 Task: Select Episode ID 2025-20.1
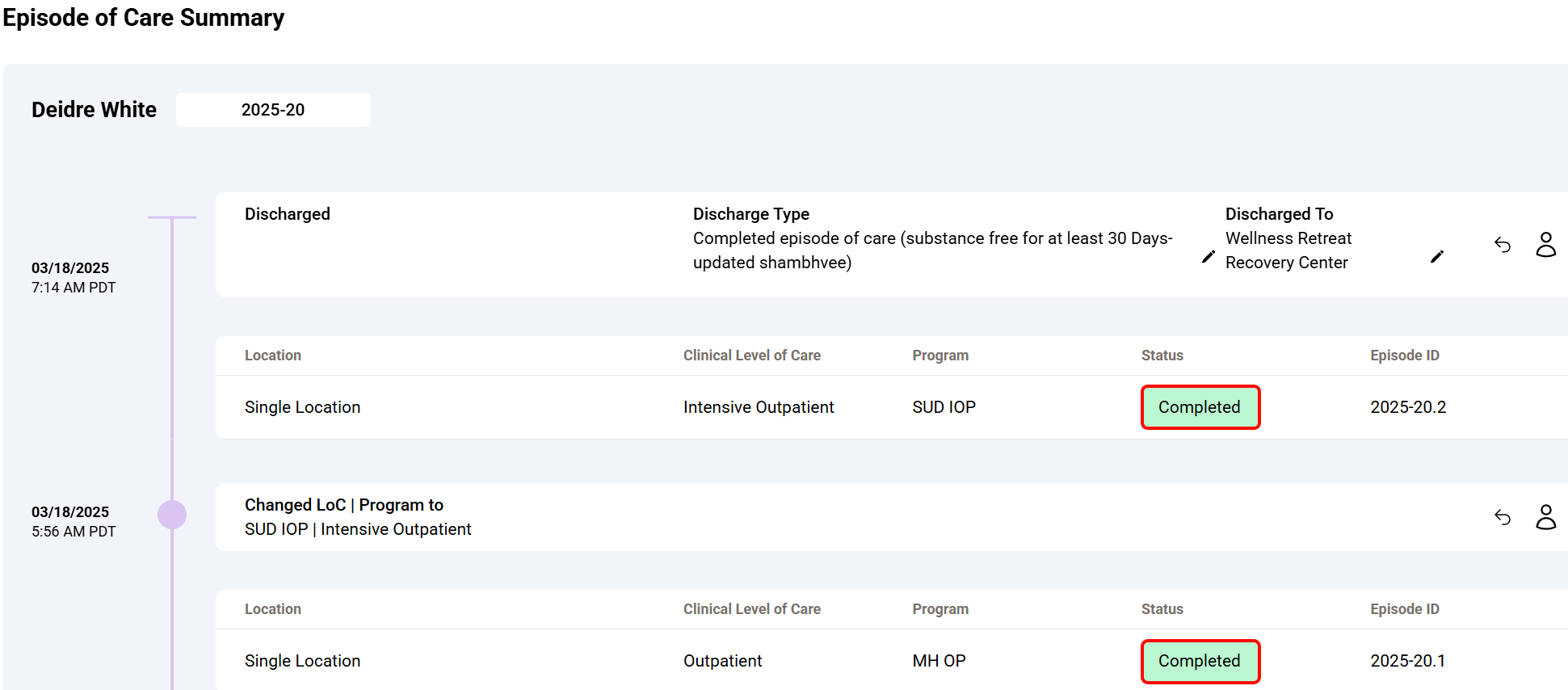click(1407, 661)
